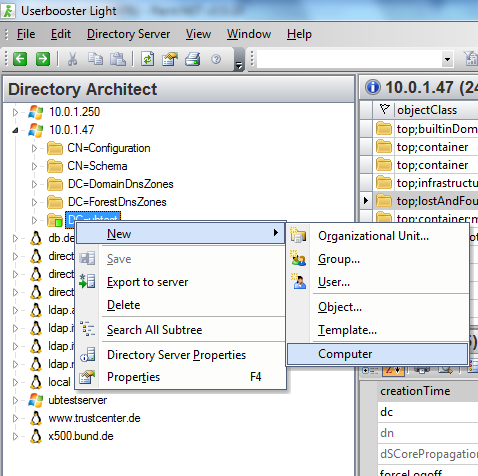Viewport: 478px width, 476px height.
Task: Open the View menu
Action: (x=198, y=34)
